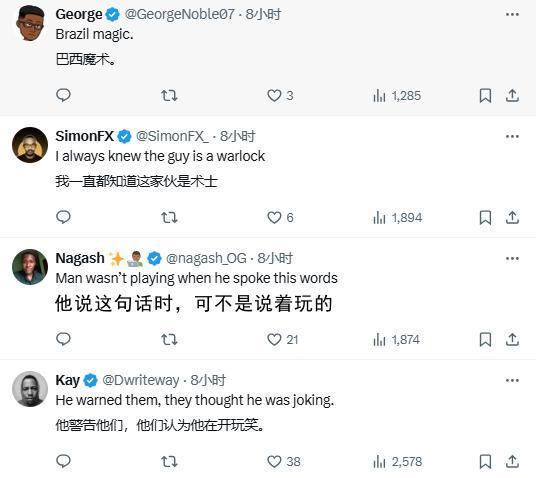Image resolution: width=536 pixels, height=478 pixels.
Task: Retweet George's Brazil magic post
Action: click(169, 95)
